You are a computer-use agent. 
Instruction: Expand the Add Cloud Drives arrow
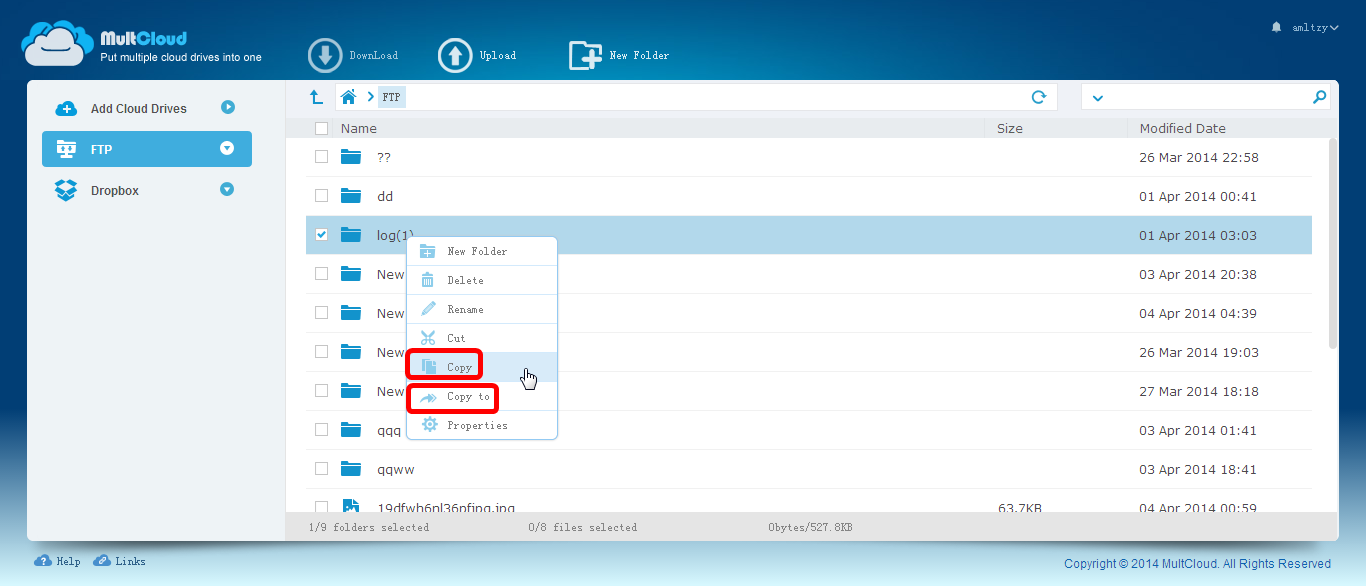click(228, 107)
